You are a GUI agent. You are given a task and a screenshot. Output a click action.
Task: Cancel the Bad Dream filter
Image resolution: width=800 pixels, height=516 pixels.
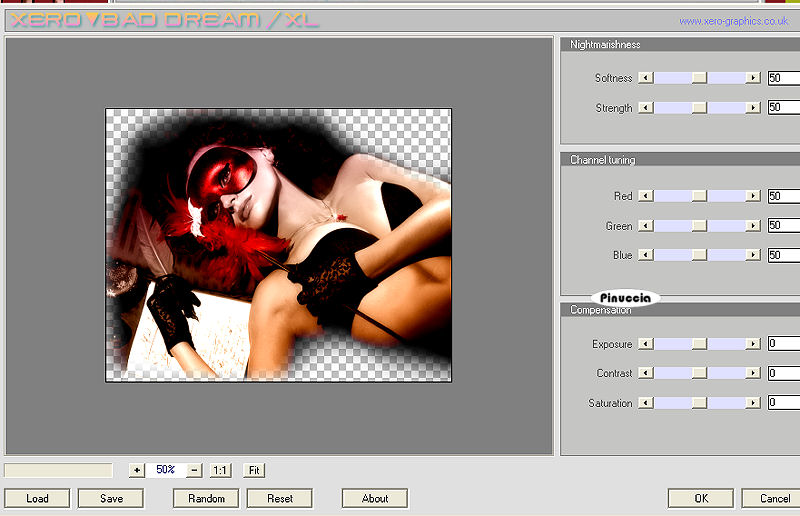[771, 498]
